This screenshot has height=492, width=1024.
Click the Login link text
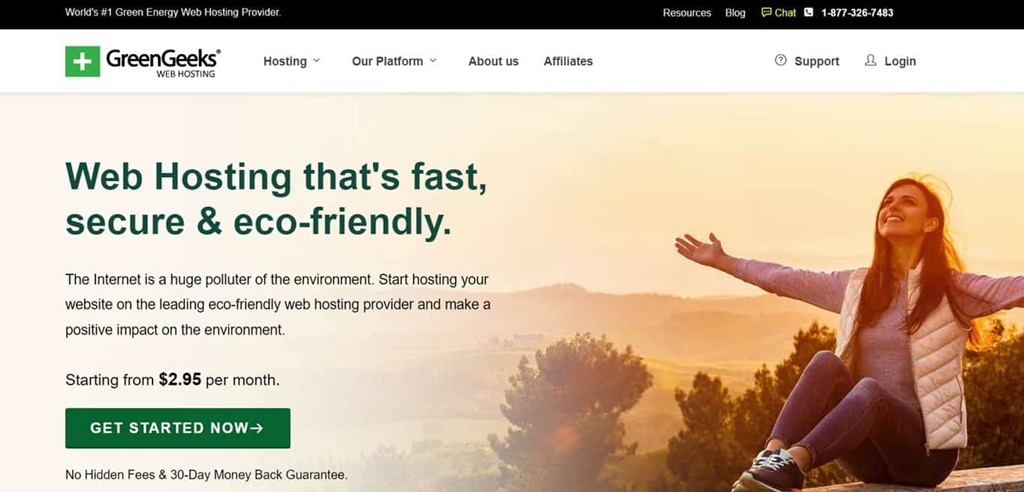click(x=900, y=61)
